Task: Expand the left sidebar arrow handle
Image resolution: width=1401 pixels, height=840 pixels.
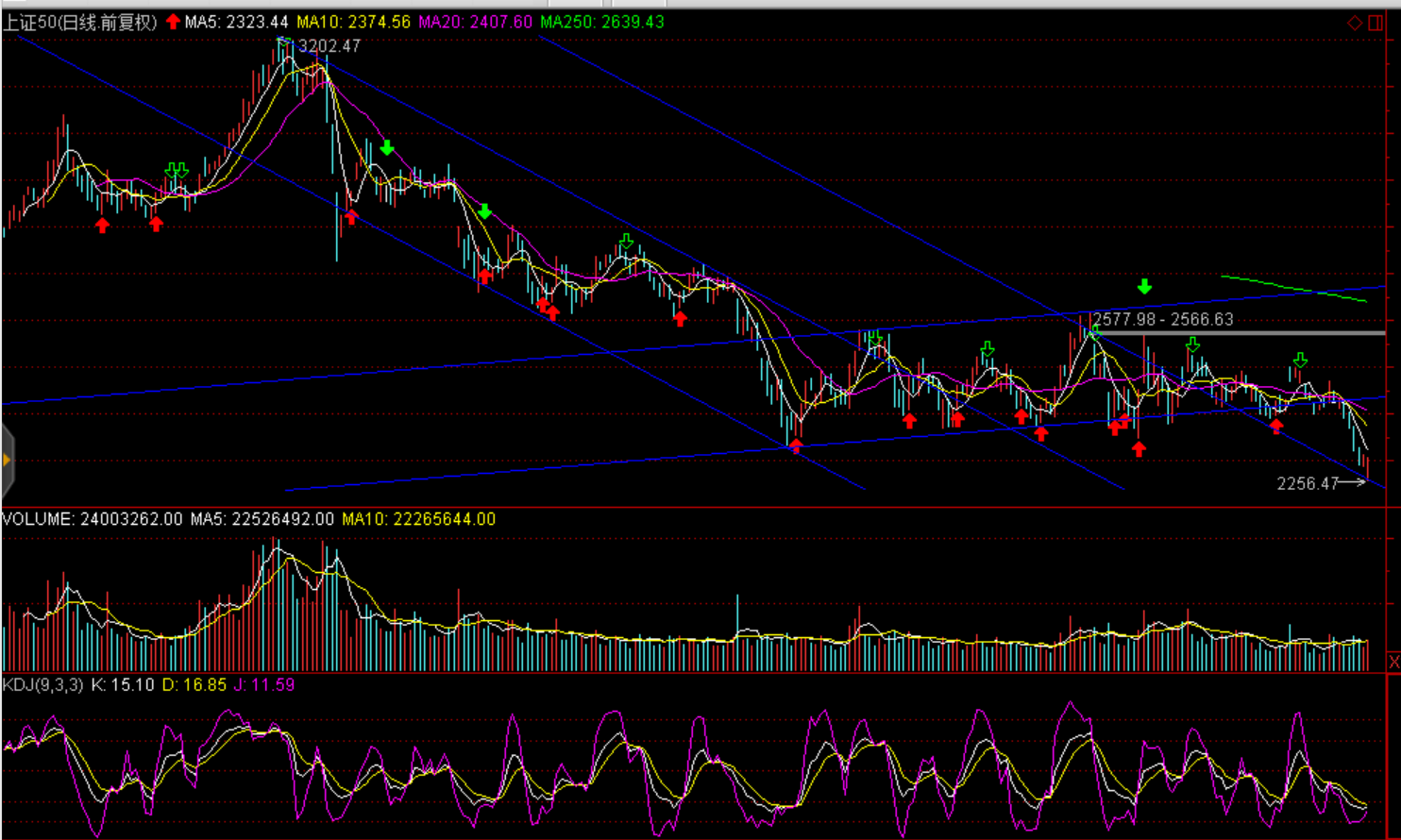Action: pos(7,460)
